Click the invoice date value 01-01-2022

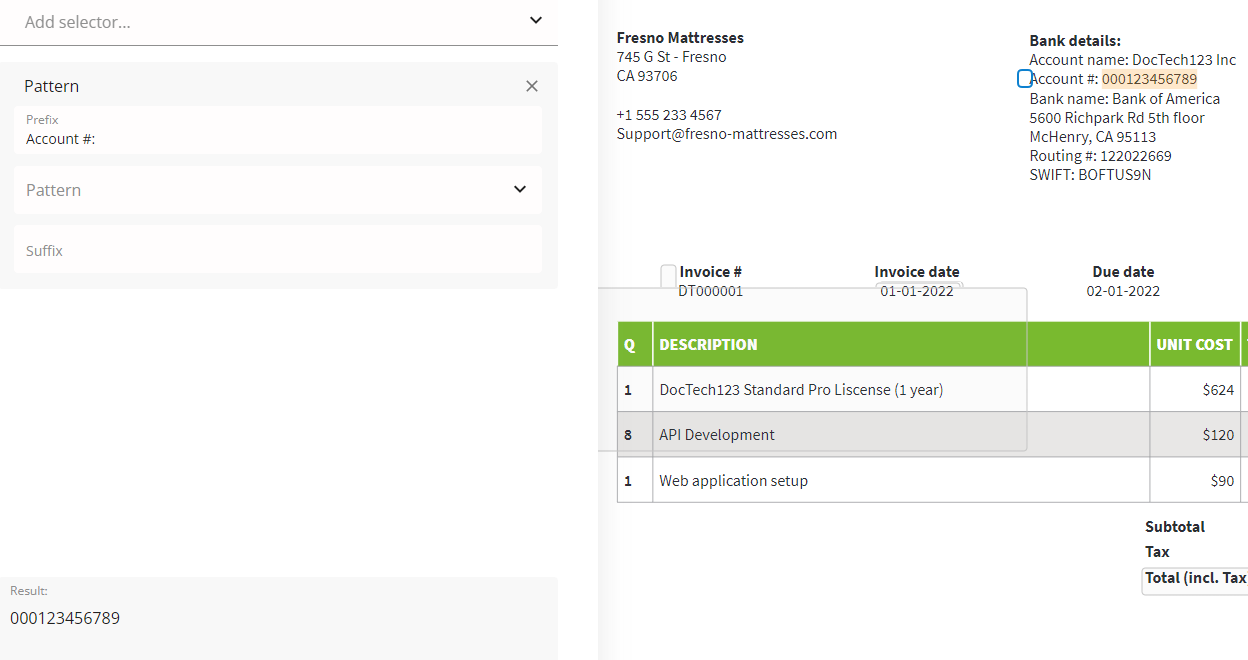point(916,291)
